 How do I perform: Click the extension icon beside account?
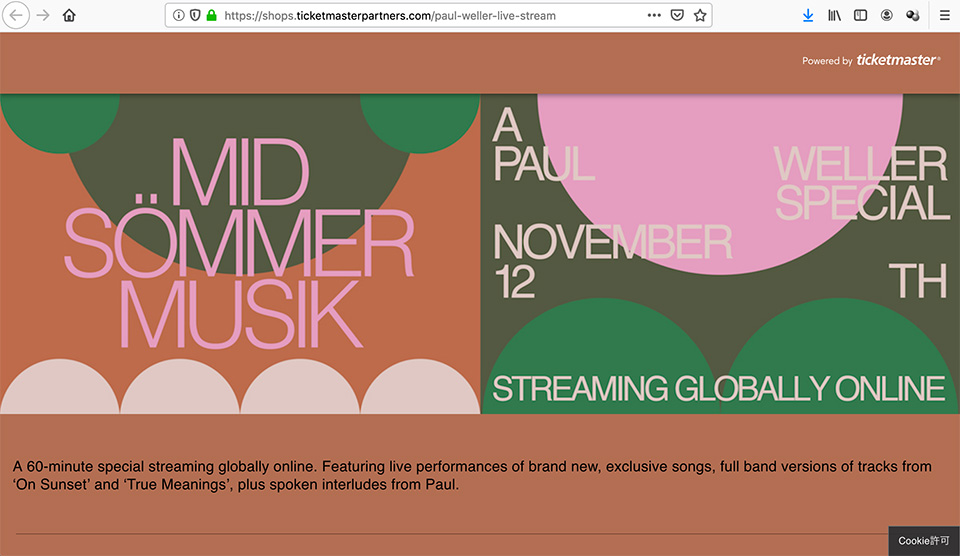pyautogui.click(x=912, y=15)
